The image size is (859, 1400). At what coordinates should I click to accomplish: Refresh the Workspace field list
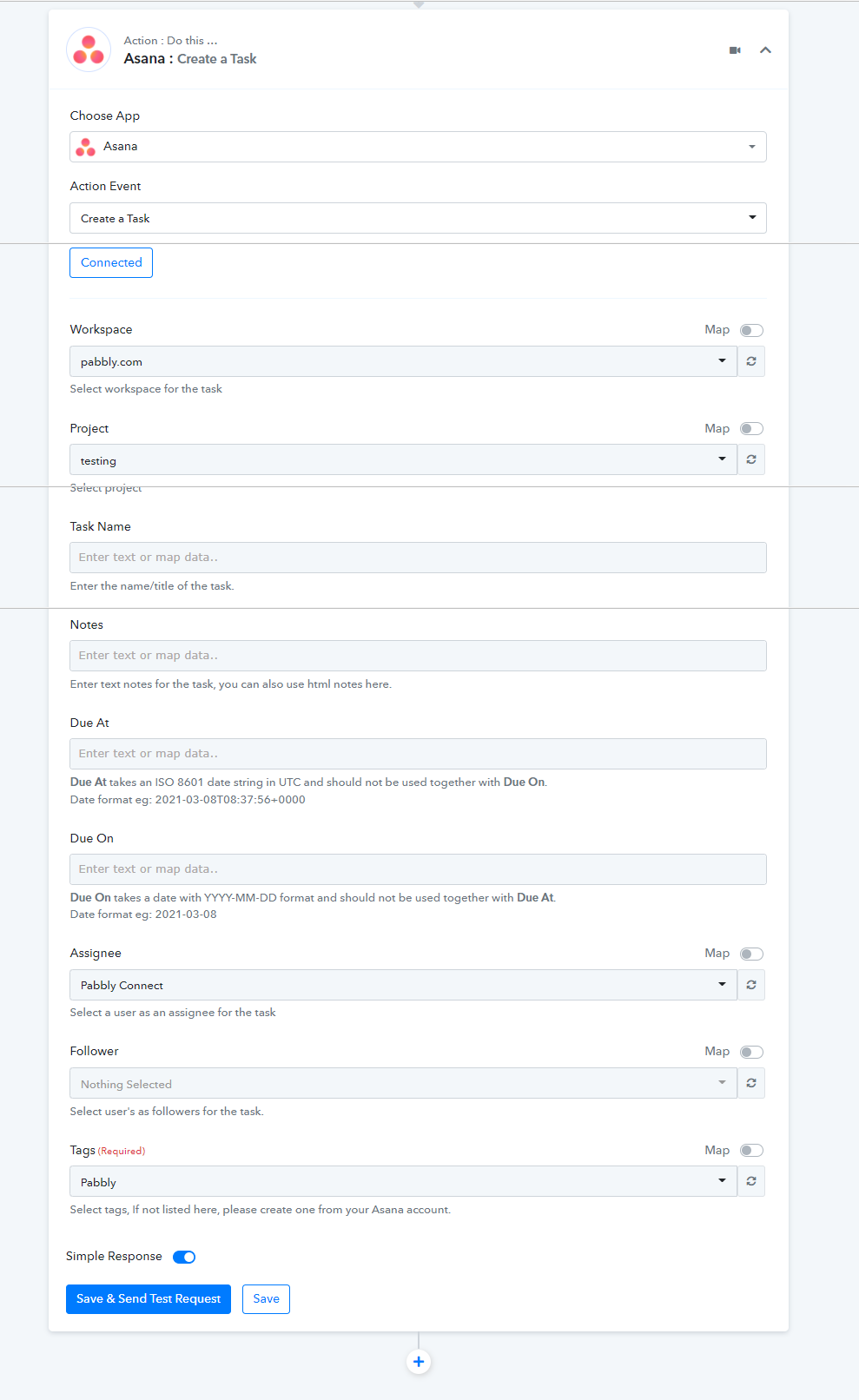click(751, 361)
